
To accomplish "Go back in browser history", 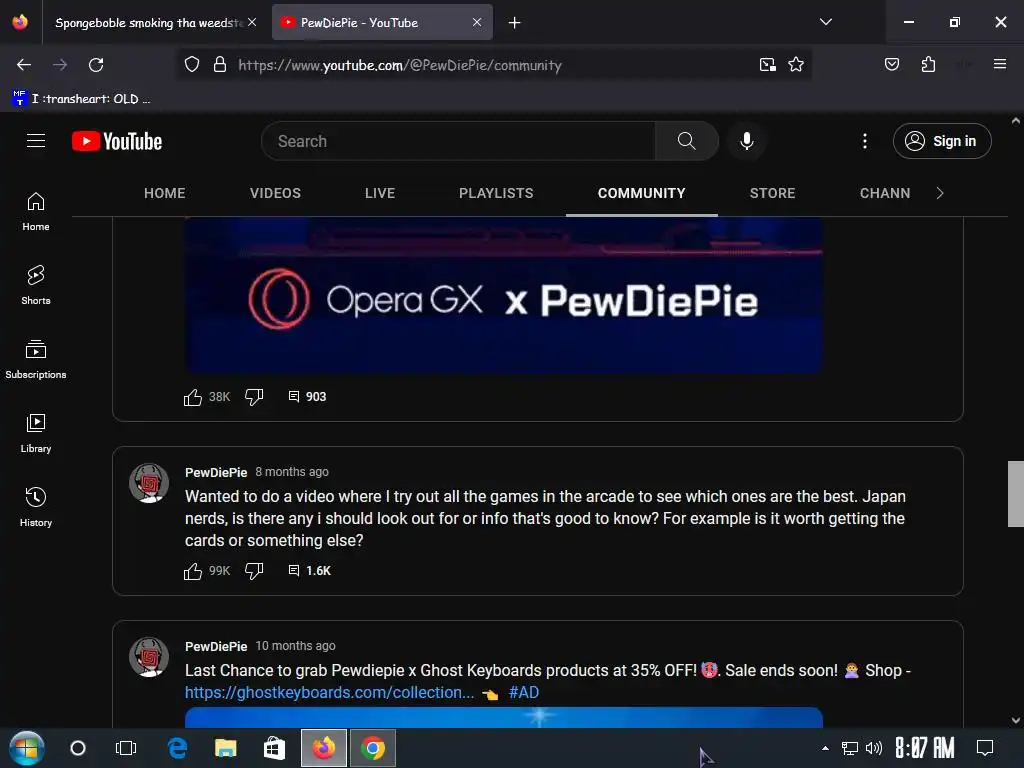I will (x=24, y=65).
